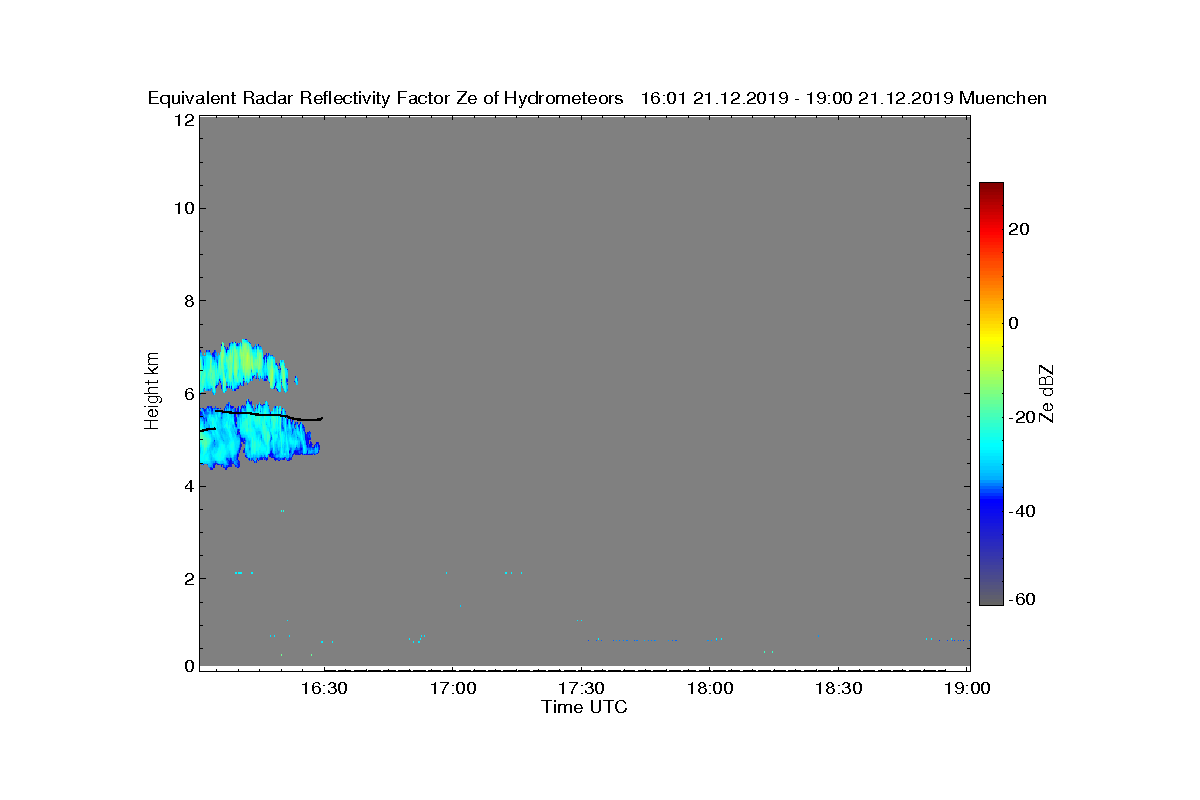Click the upper cloud layer near 6.5 km

pyautogui.click(x=243, y=367)
